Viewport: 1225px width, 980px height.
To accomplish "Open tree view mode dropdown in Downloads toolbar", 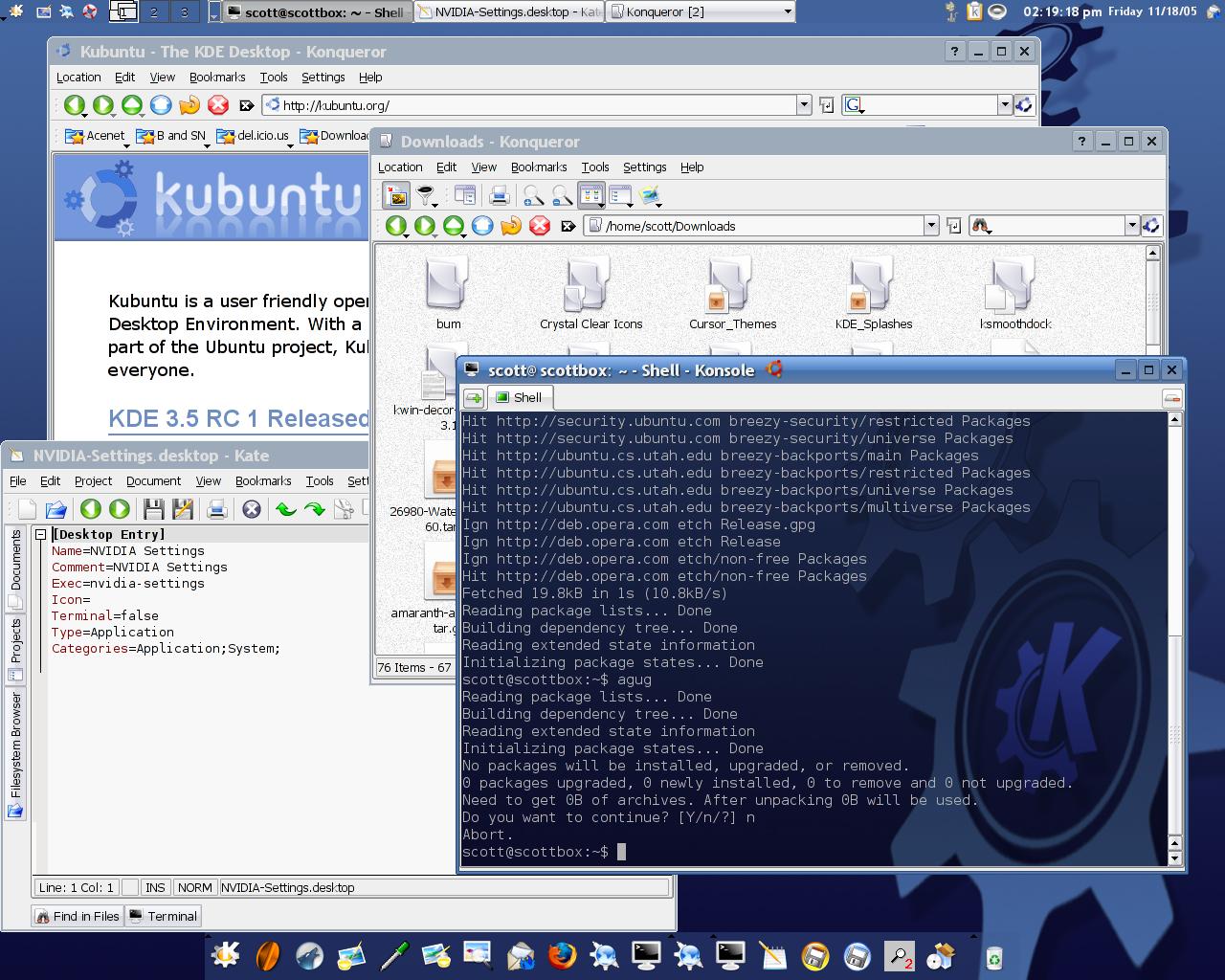I will click(x=621, y=196).
